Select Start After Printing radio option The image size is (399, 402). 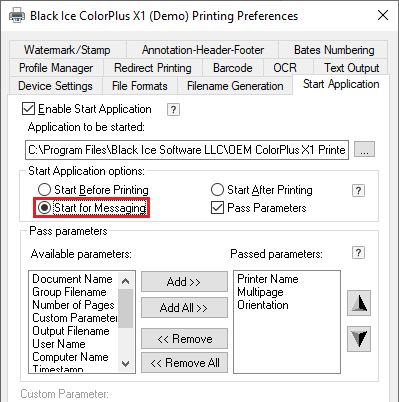tap(217, 190)
